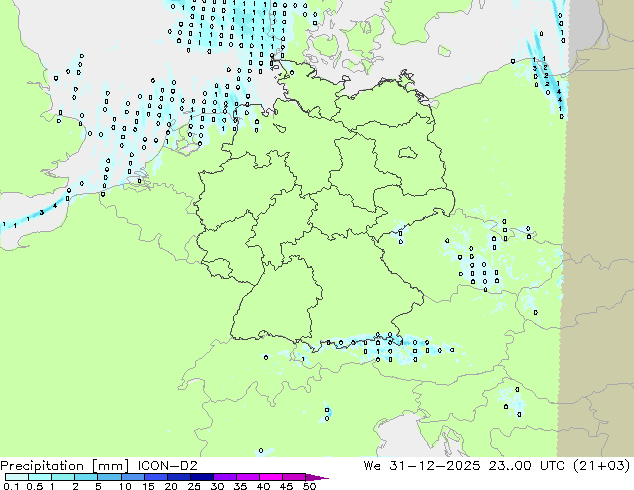
Task: Click the legend value '35'
Action: pos(240,486)
